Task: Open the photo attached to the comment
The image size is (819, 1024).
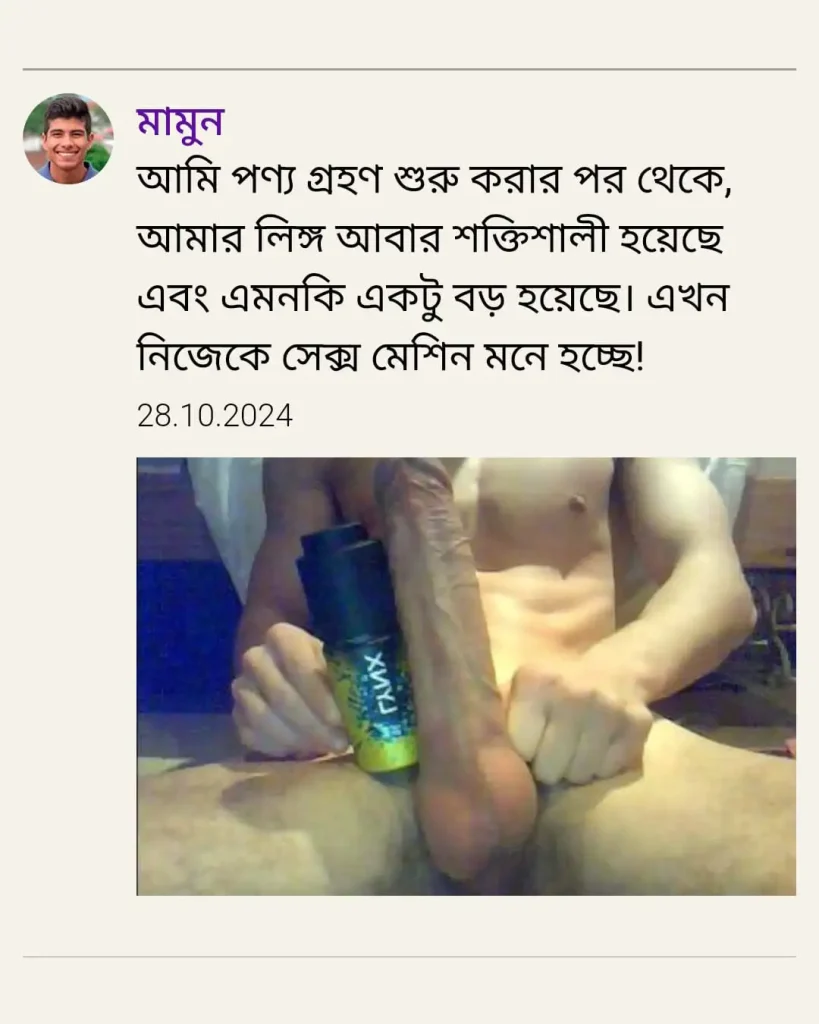Action: [466, 676]
